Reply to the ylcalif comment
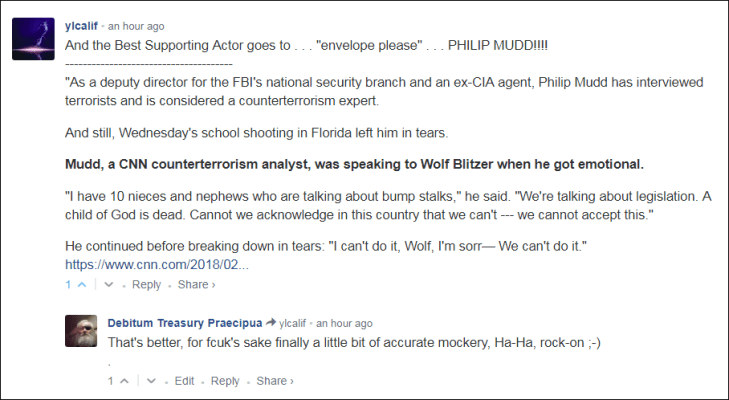This screenshot has height=400, width=729. click(x=146, y=285)
